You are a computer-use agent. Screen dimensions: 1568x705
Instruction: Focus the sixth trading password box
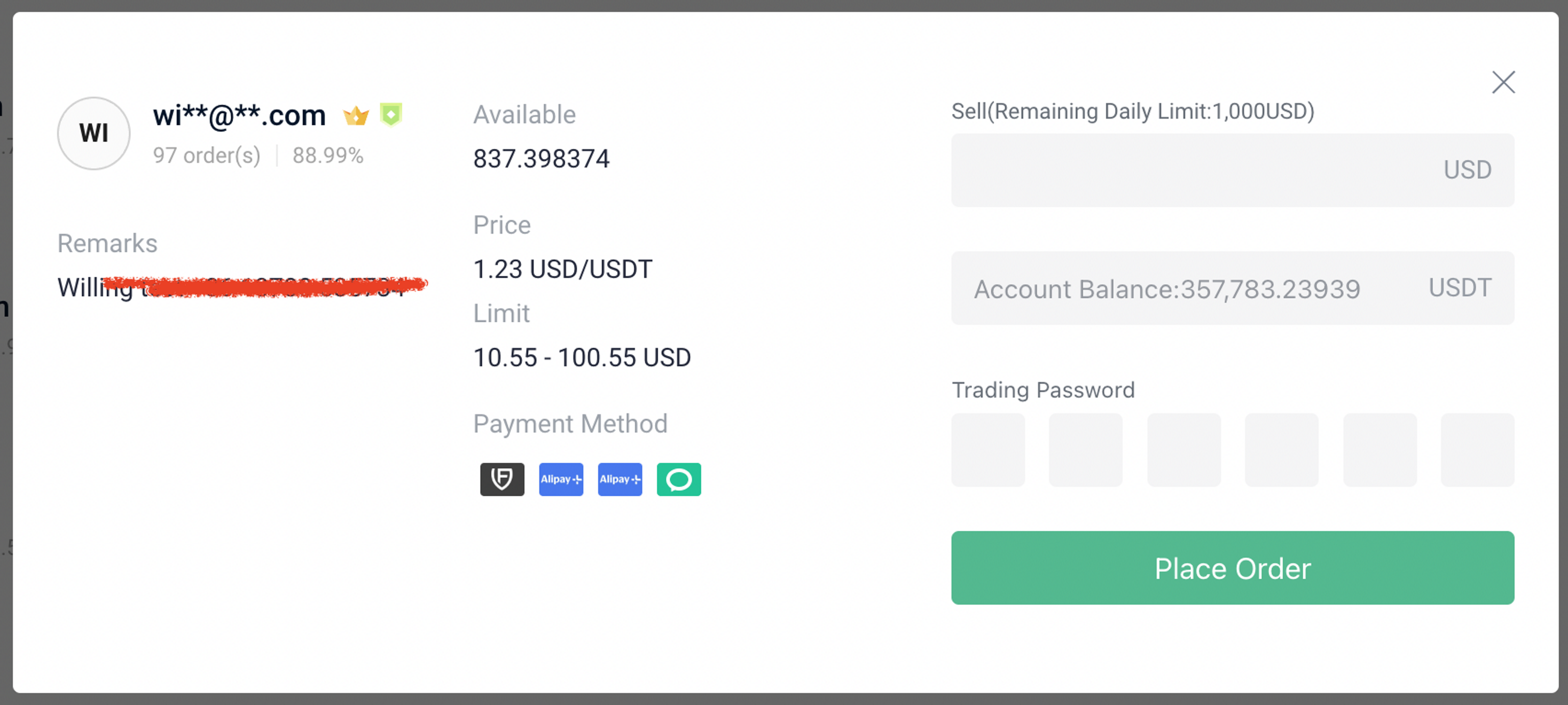(x=1477, y=450)
